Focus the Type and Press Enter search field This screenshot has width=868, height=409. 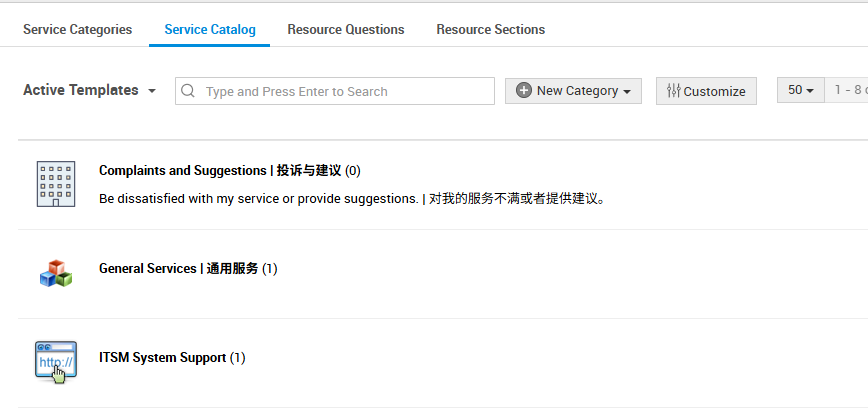[x=335, y=91]
